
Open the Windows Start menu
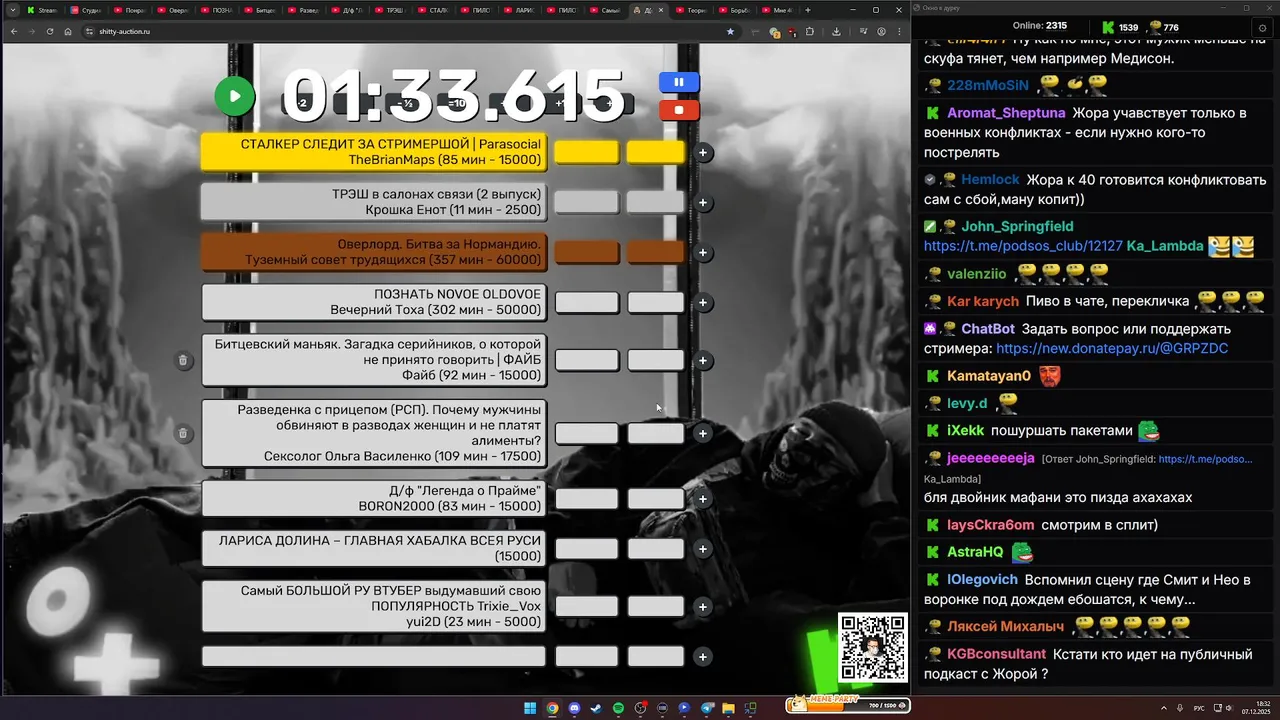[x=530, y=708]
